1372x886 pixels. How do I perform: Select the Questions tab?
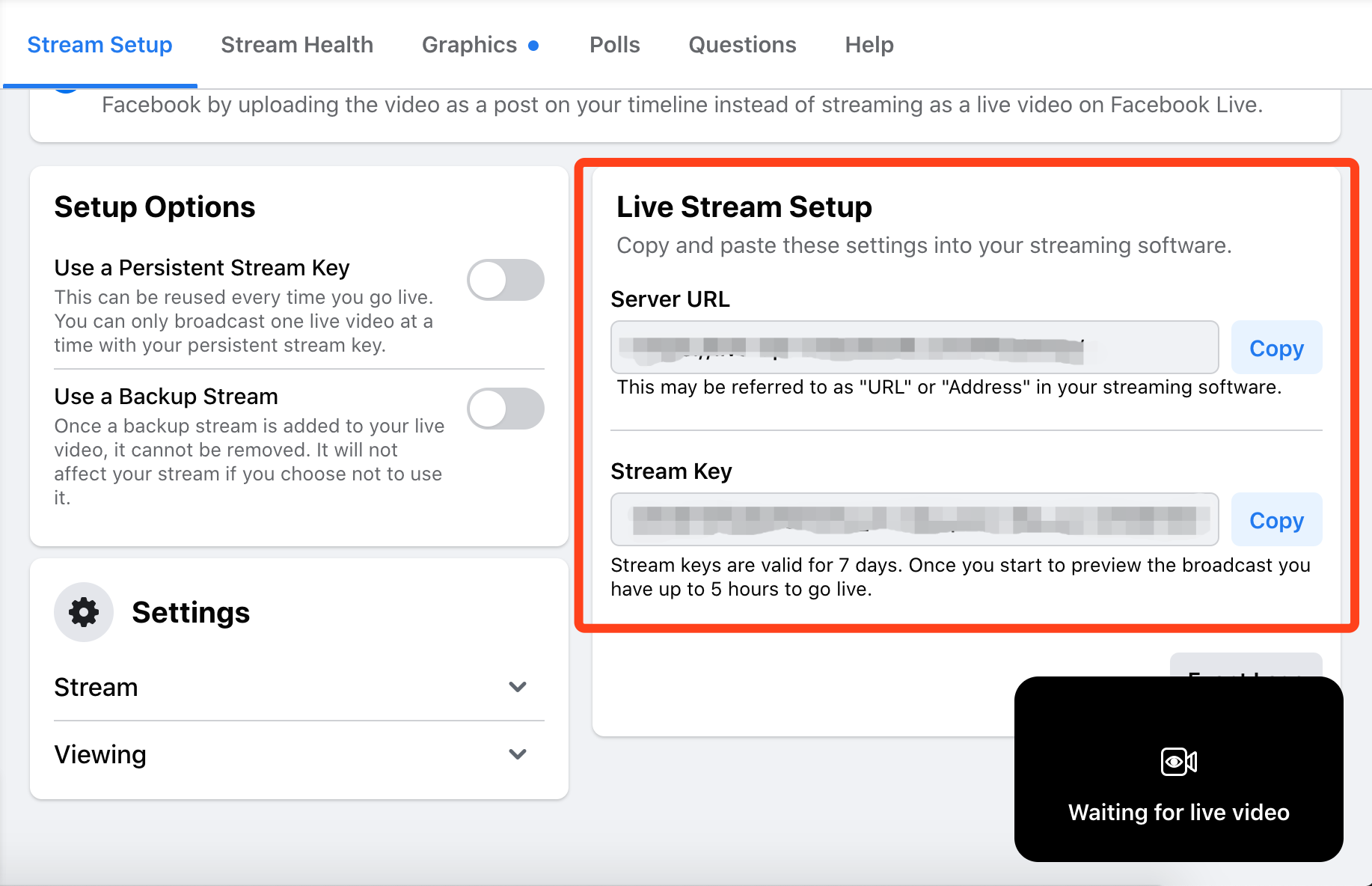coord(742,45)
